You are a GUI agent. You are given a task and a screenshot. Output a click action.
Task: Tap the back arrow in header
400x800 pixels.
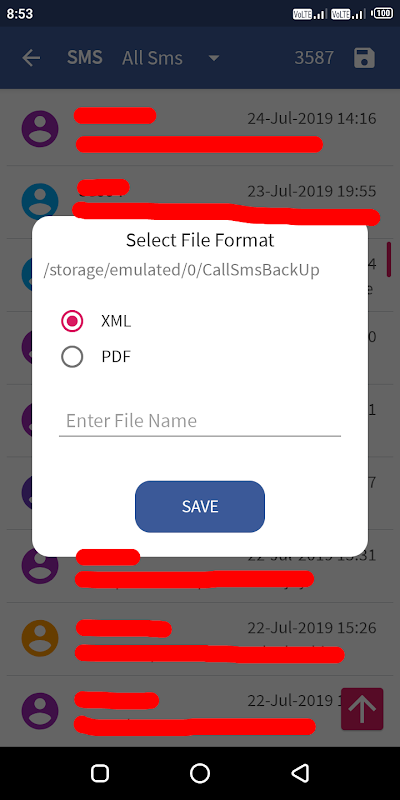pyautogui.click(x=31, y=58)
